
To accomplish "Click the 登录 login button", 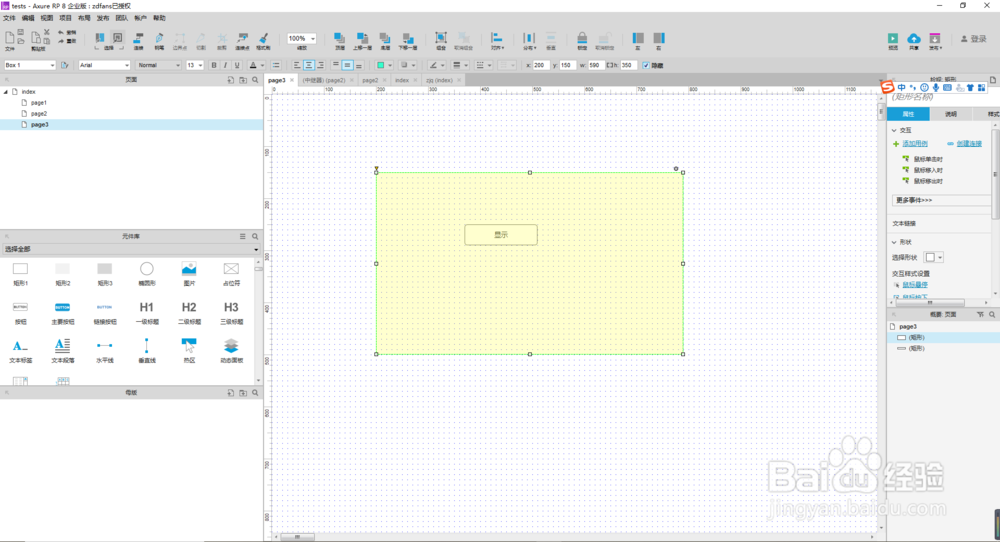I will pyautogui.click(x=974, y=39).
